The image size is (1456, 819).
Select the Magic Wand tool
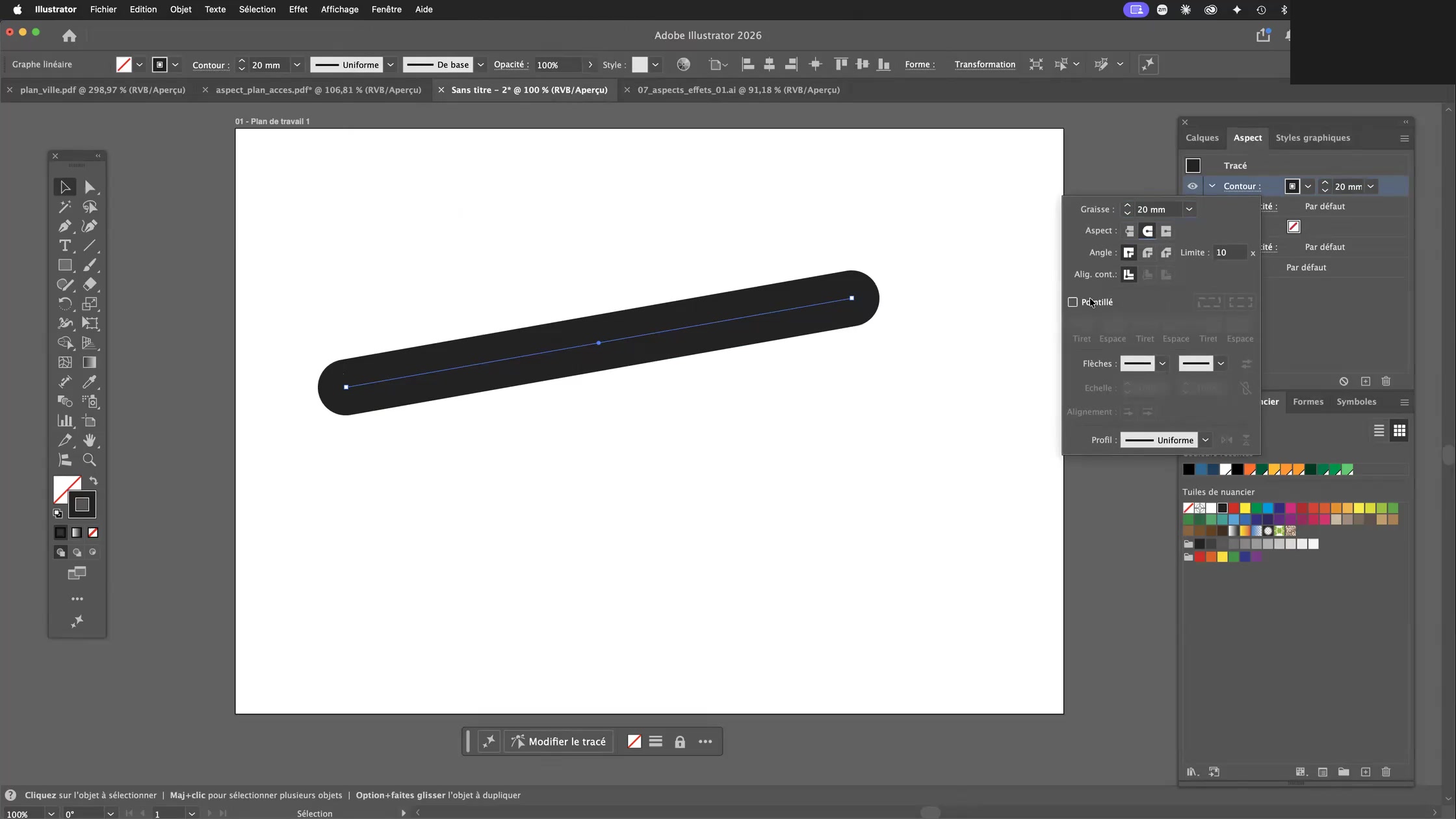65,207
